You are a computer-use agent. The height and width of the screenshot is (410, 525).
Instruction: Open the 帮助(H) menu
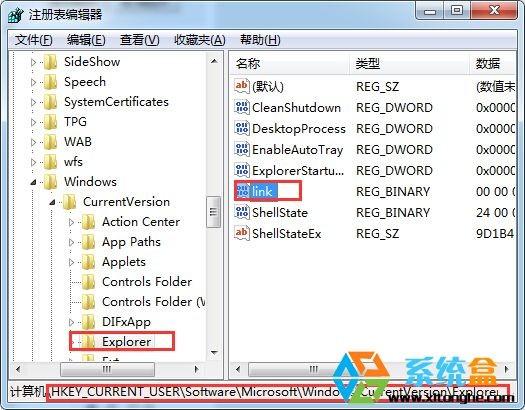pyautogui.click(x=260, y=40)
